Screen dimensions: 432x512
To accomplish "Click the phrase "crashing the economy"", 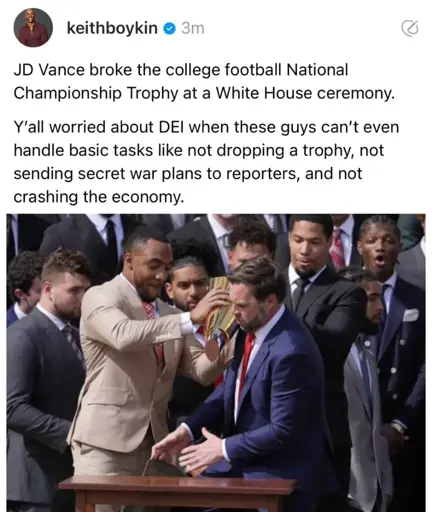I will tap(98, 197).
